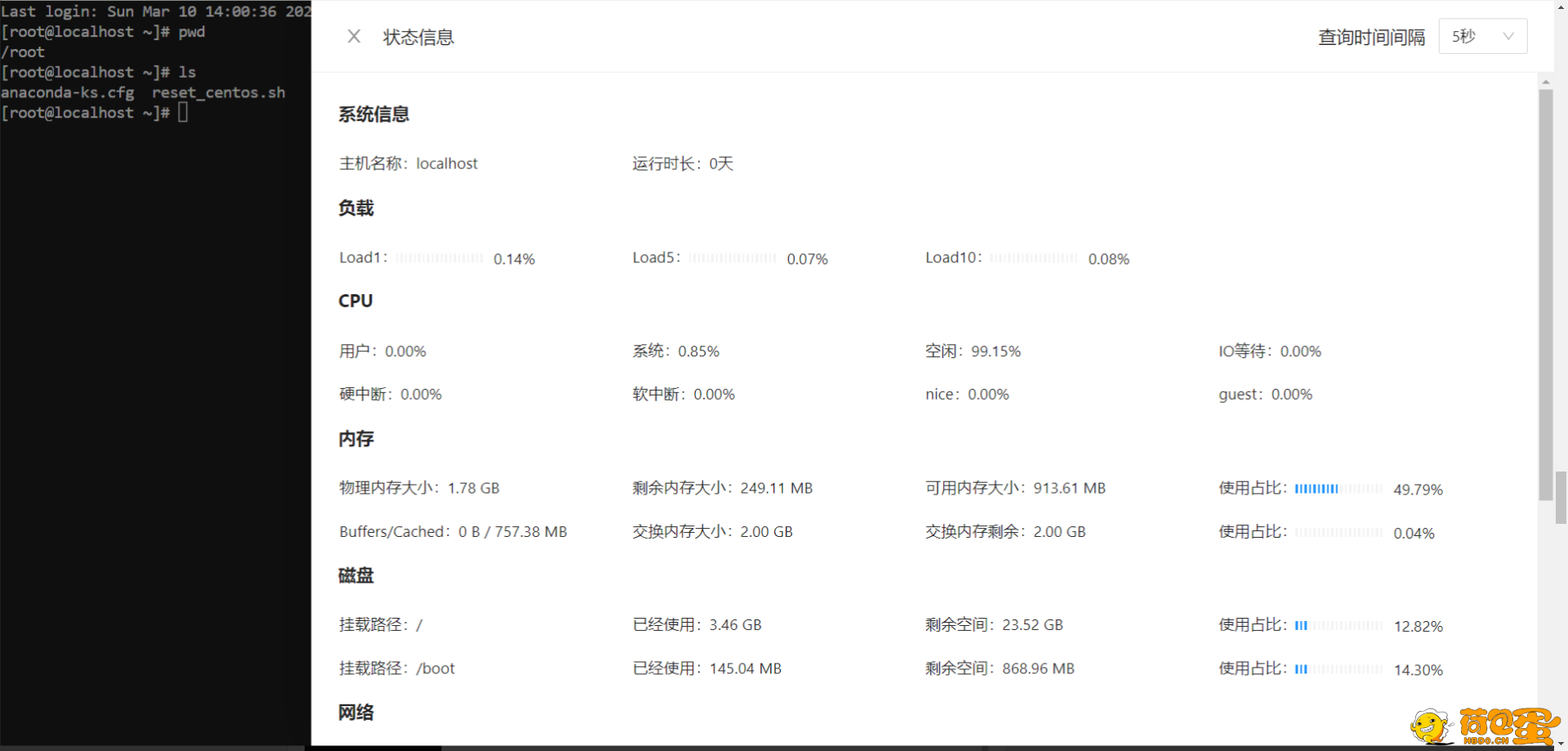Select 空闲: 99.15% CPU value
This screenshot has height=751, width=1568.
pyautogui.click(x=973, y=351)
